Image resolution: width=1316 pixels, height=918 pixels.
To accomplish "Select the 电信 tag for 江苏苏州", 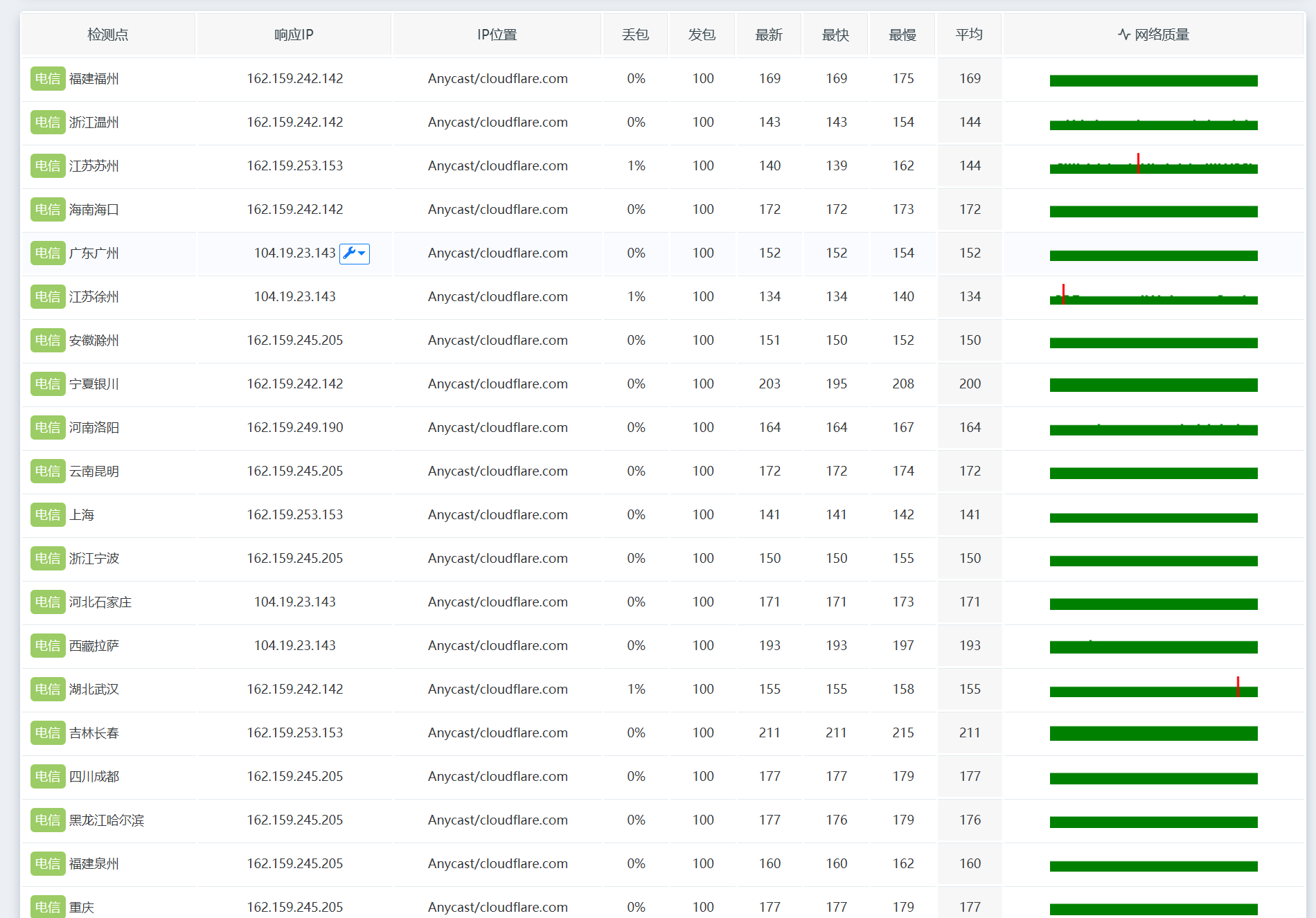I will (48, 166).
